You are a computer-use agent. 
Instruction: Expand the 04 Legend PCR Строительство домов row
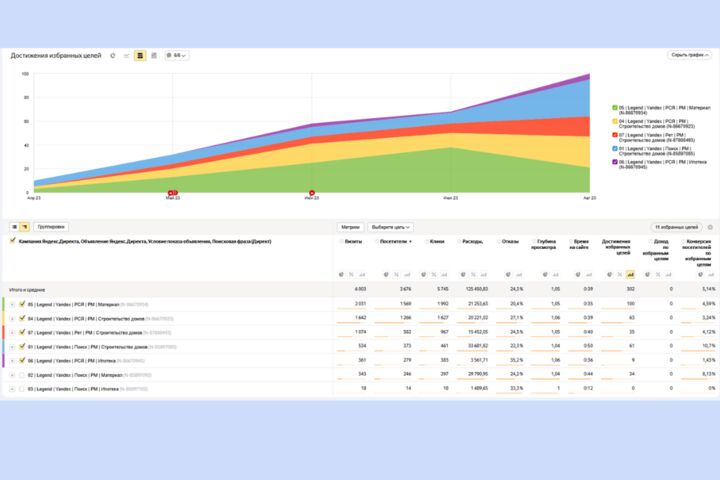[12, 318]
